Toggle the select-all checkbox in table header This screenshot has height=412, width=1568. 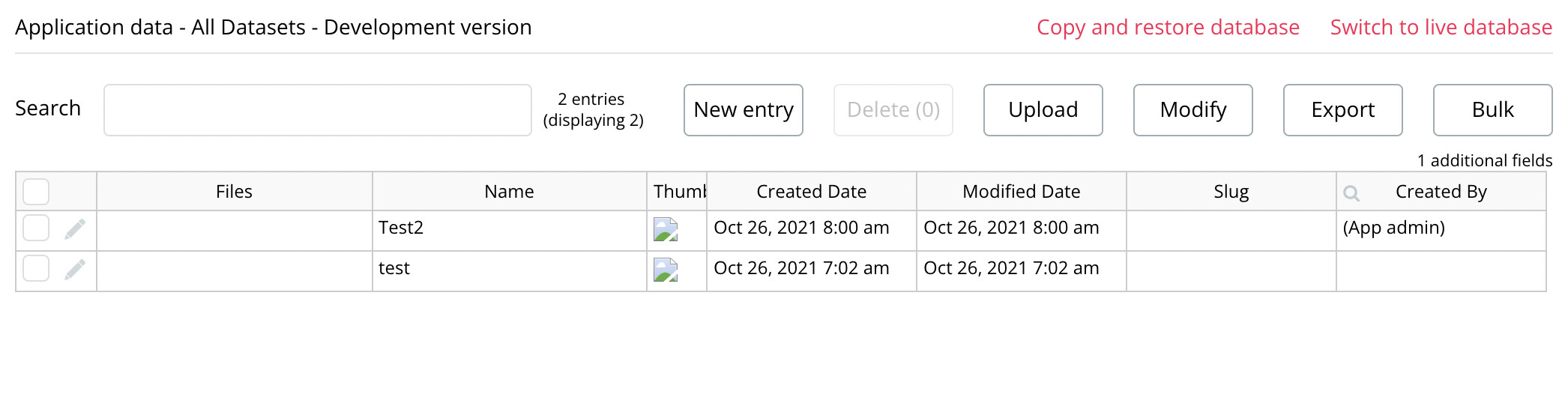(36, 192)
